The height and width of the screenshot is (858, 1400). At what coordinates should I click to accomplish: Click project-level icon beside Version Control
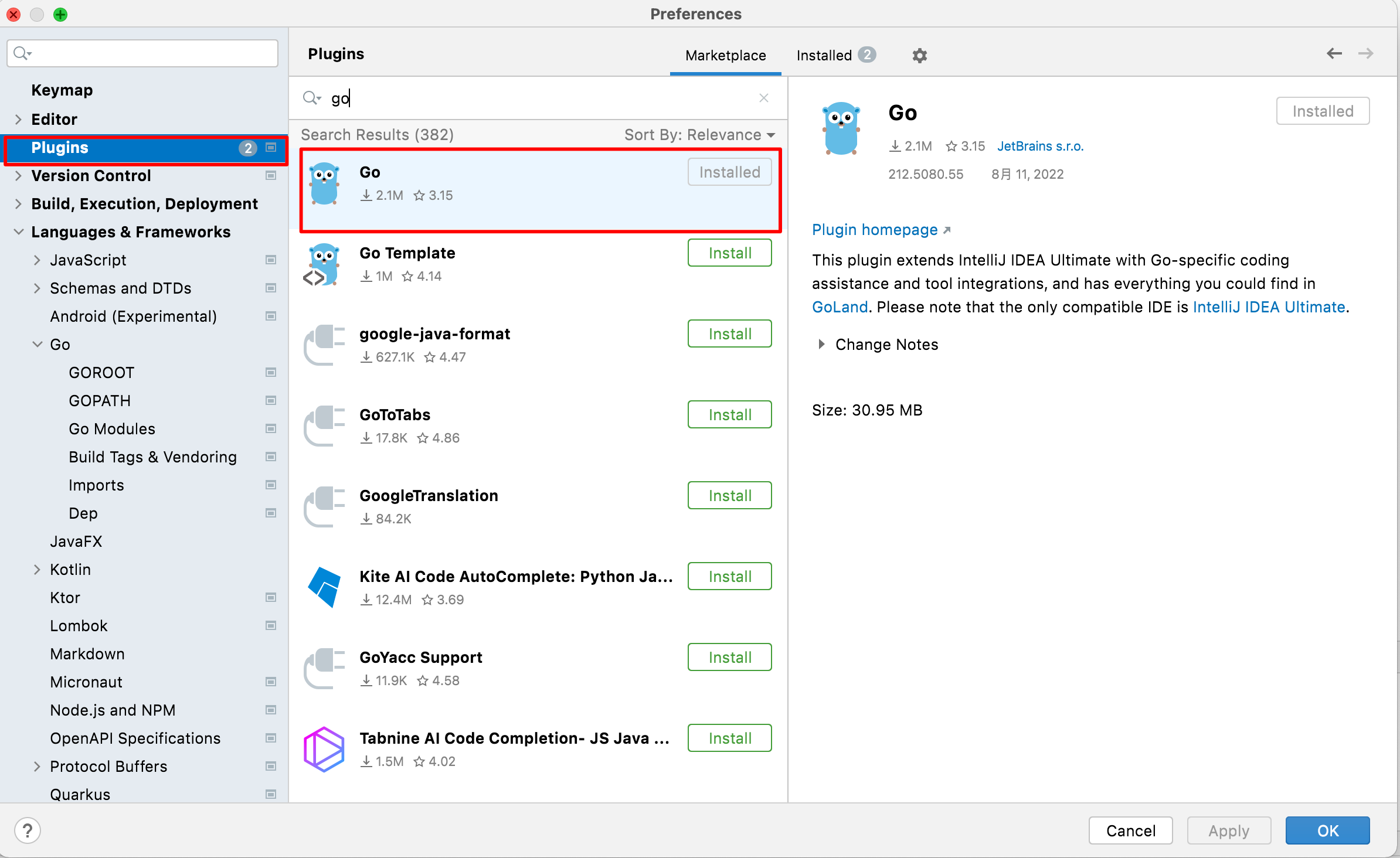(x=271, y=176)
